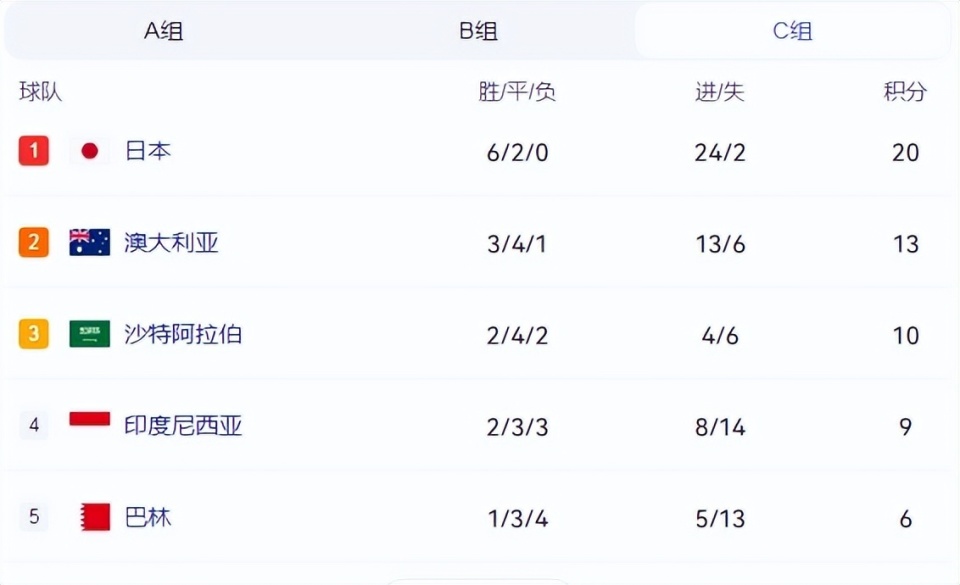Click the orange rank 2 badge
Screen dimensions: 960x585
click(x=34, y=242)
